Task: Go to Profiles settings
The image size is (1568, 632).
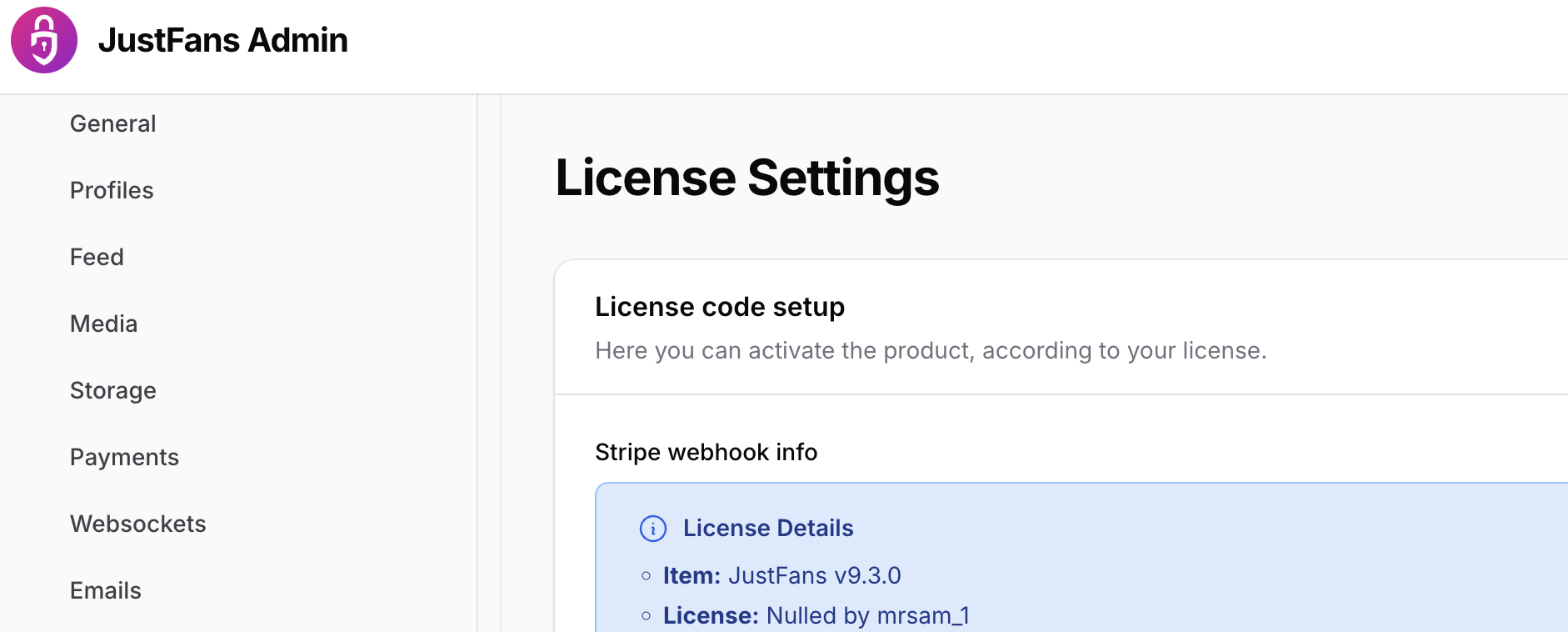Action: click(x=112, y=190)
